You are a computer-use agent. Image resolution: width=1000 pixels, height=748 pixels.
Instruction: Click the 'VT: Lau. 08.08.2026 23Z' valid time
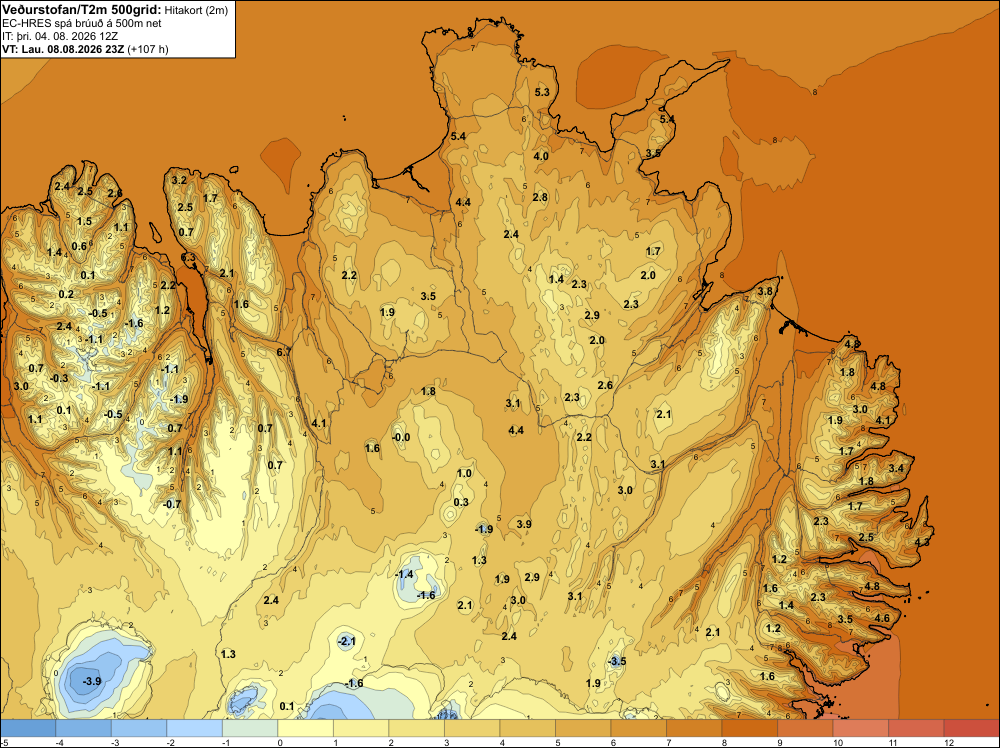click(63, 49)
